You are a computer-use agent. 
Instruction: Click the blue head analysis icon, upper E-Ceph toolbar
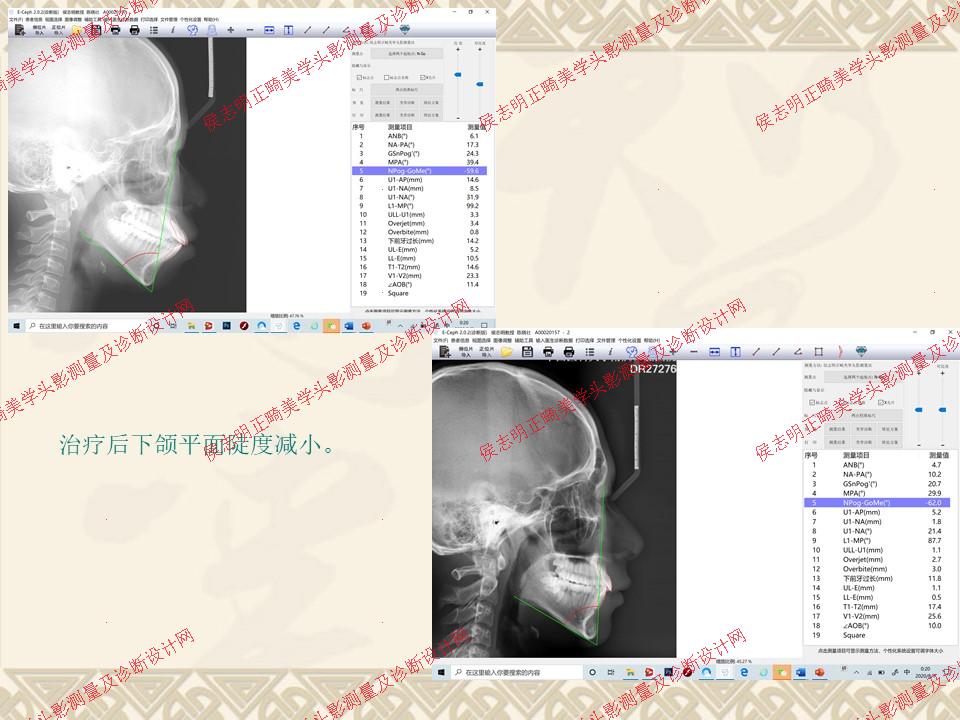[192, 29]
